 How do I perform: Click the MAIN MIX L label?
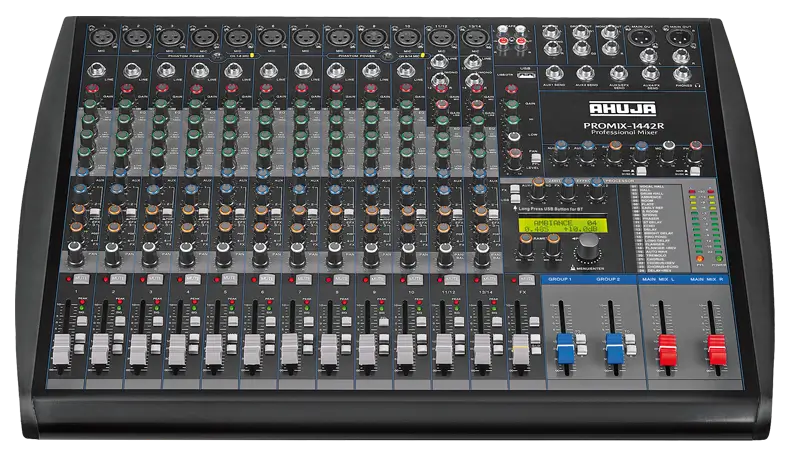pyautogui.click(x=658, y=280)
